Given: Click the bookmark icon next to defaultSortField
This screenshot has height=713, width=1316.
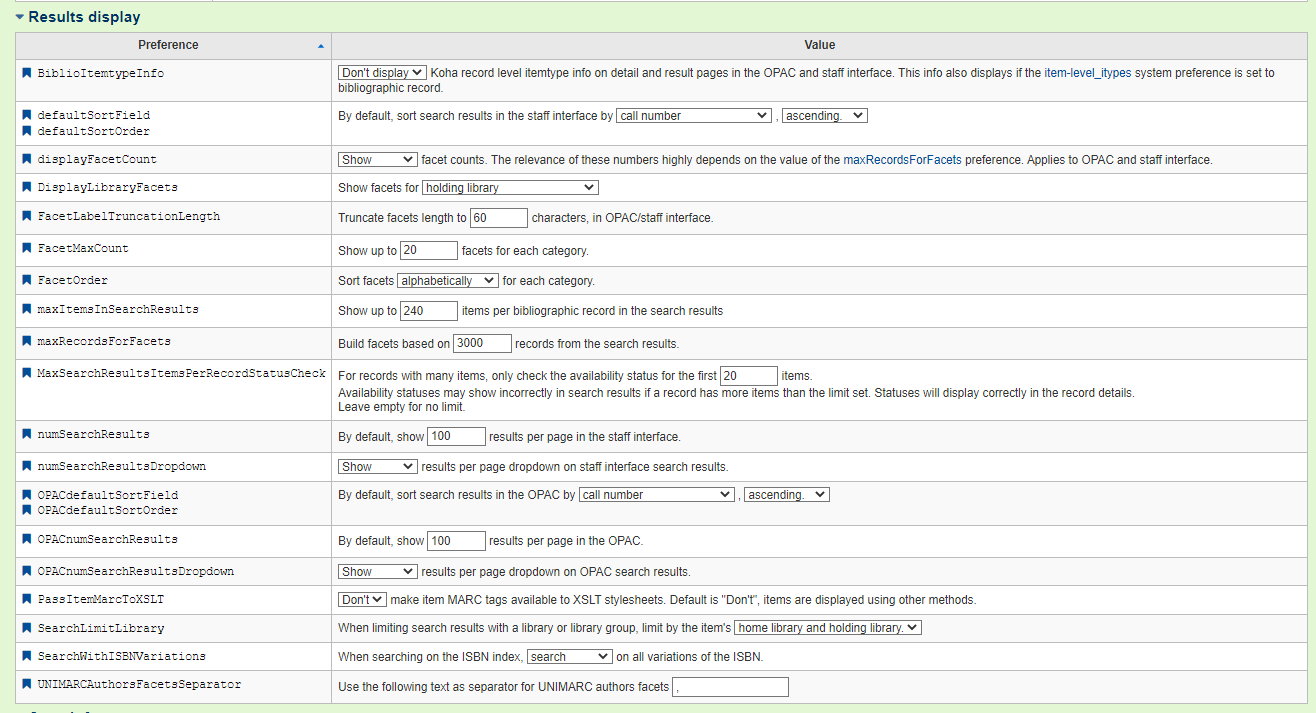Looking at the screenshot, I should pos(27,115).
